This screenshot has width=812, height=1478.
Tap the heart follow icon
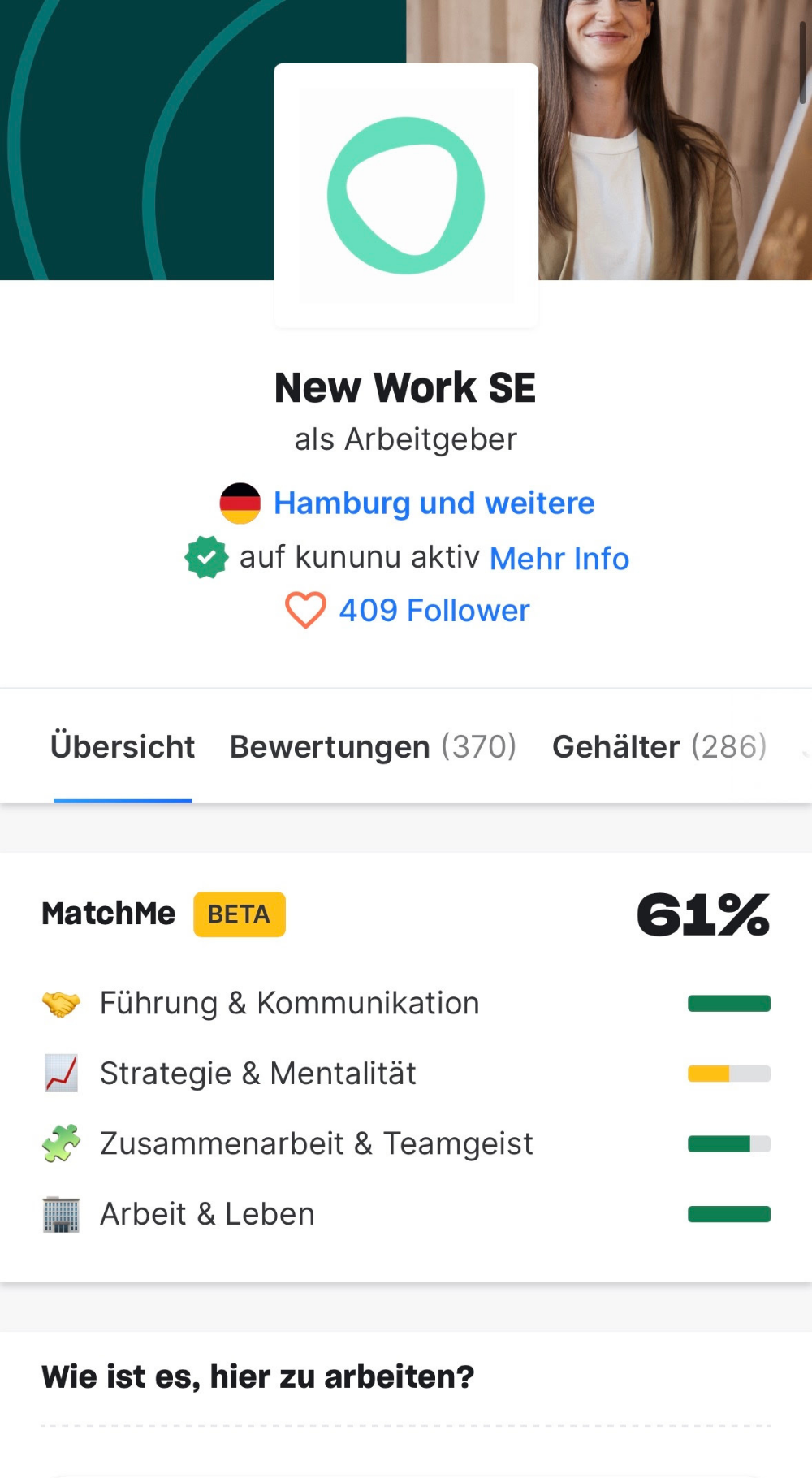coord(305,610)
